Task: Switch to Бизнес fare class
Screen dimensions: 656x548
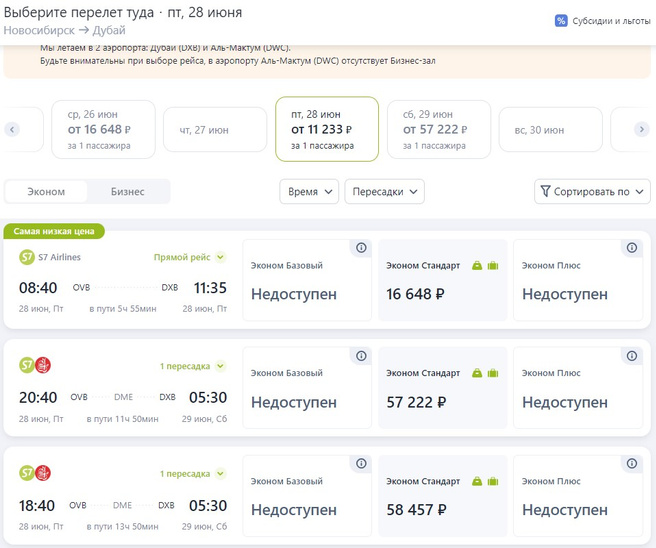Action: click(x=127, y=191)
